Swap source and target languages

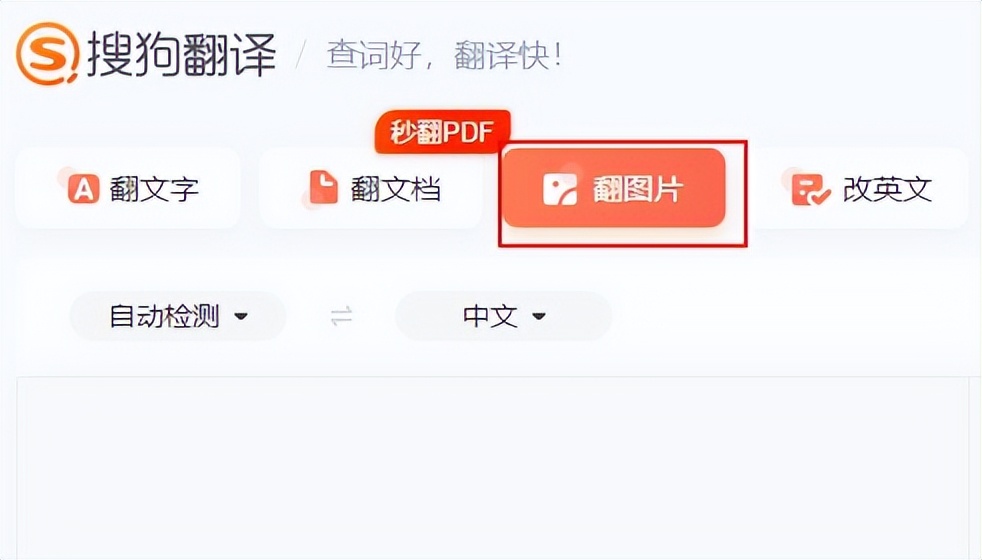(x=341, y=316)
